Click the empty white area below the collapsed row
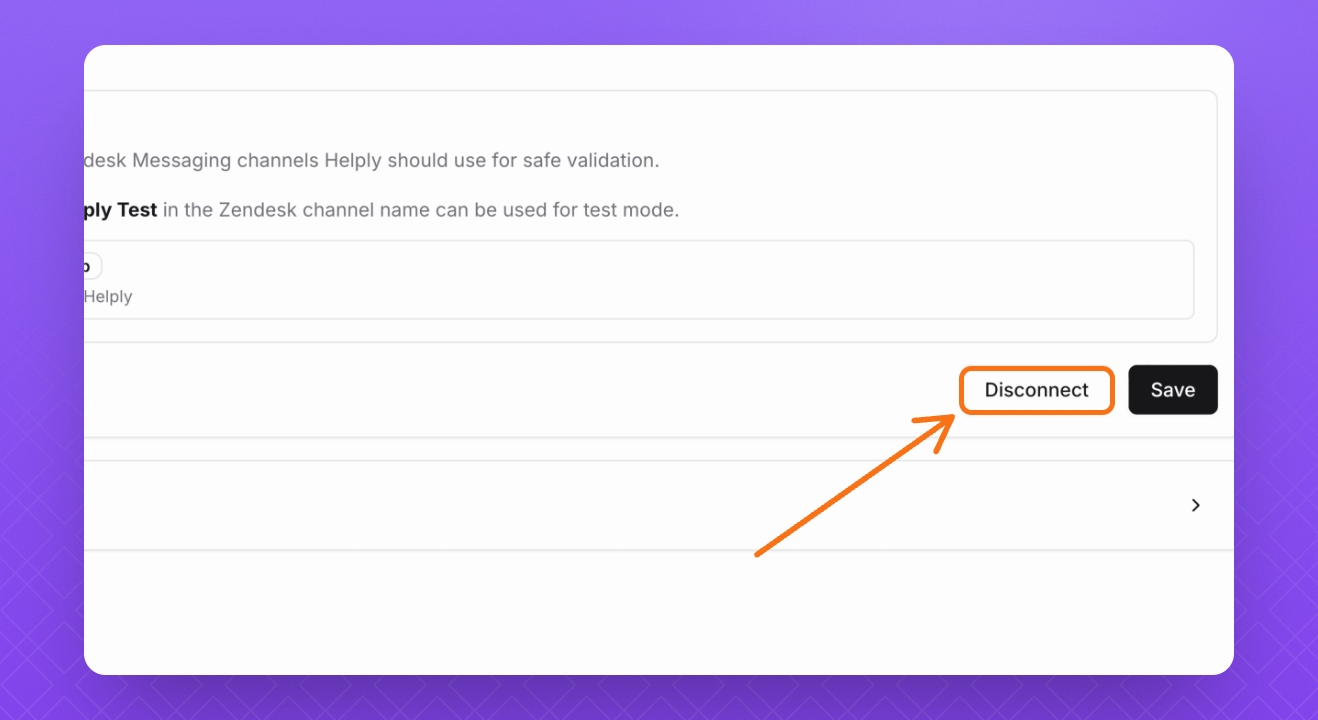The width and height of the screenshot is (1318, 720). pyautogui.click(x=640, y=610)
